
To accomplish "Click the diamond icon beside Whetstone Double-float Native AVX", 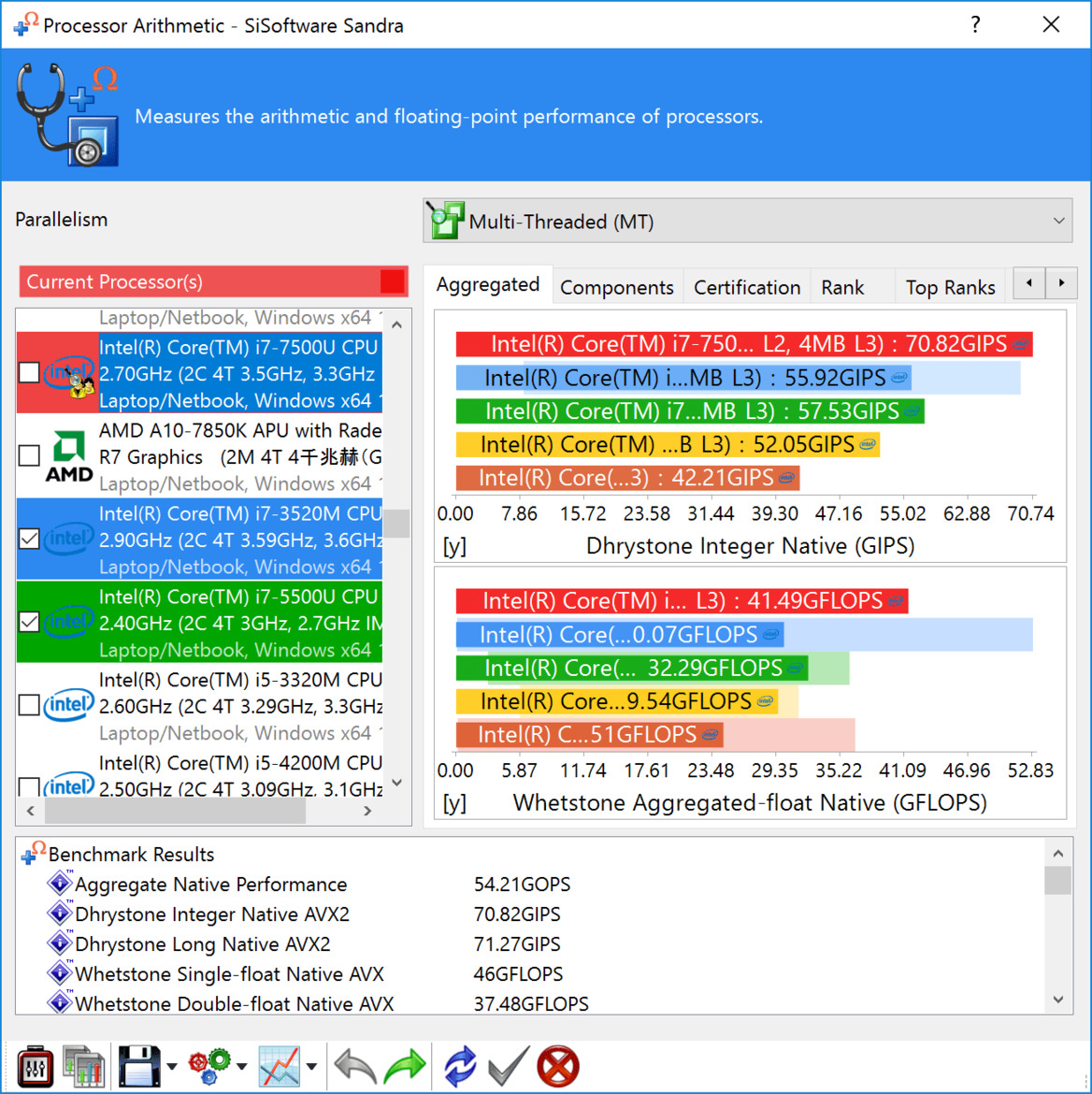I will [60, 1002].
